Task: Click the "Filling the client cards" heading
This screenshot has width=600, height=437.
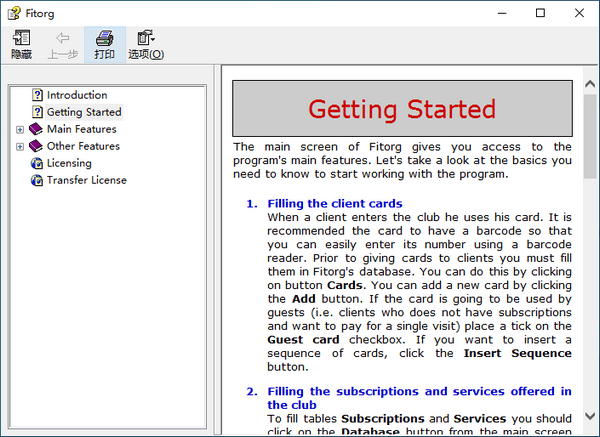Action: [335, 204]
